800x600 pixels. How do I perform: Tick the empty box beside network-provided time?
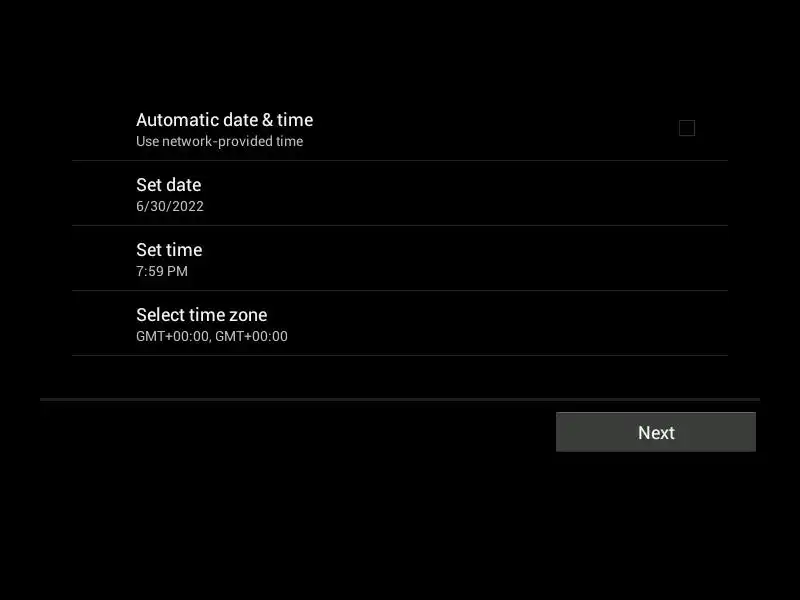[687, 128]
